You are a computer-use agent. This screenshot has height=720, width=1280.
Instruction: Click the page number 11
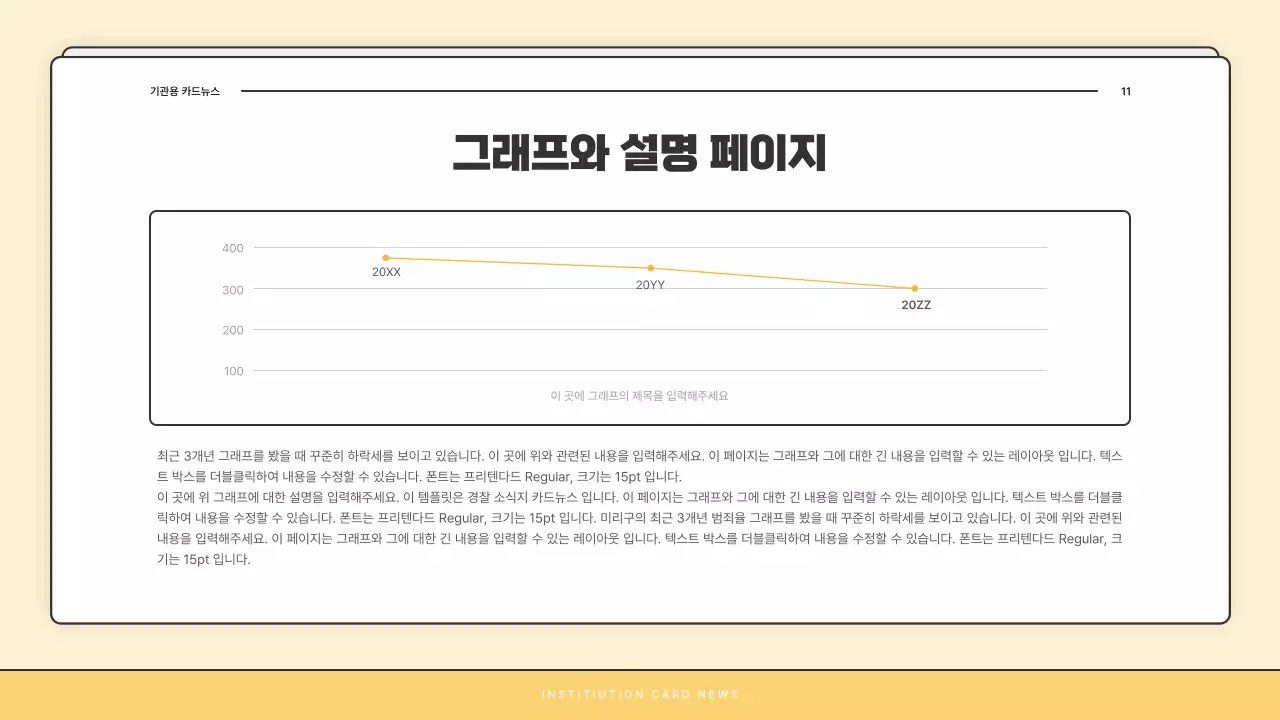point(1125,91)
